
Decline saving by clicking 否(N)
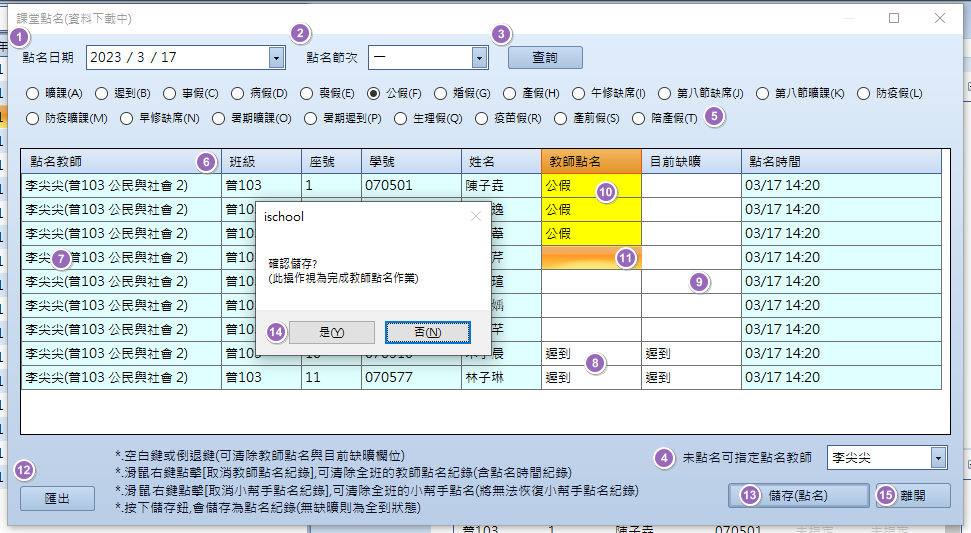(427, 332)
